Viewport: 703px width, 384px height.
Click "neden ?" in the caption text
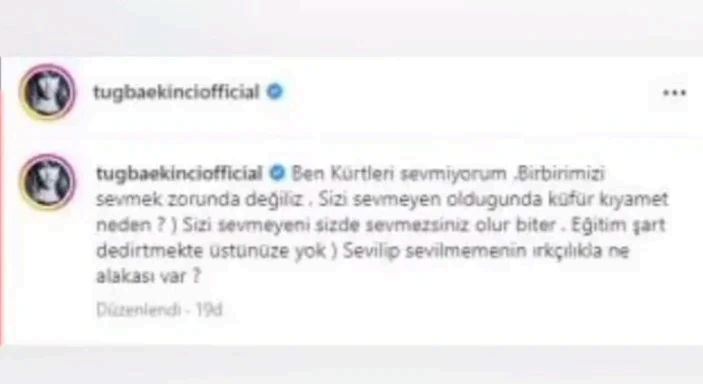pyautogui.click(x=131, y=225)
